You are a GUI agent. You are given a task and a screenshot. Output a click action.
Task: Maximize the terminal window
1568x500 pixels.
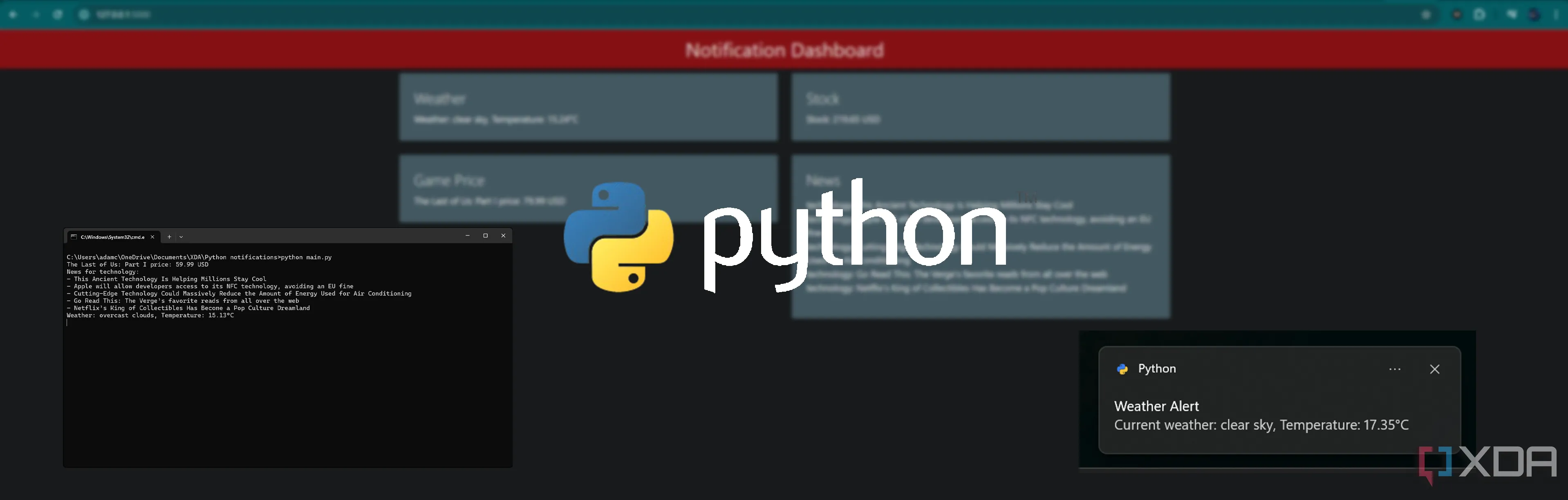click(x=485, y=236)
